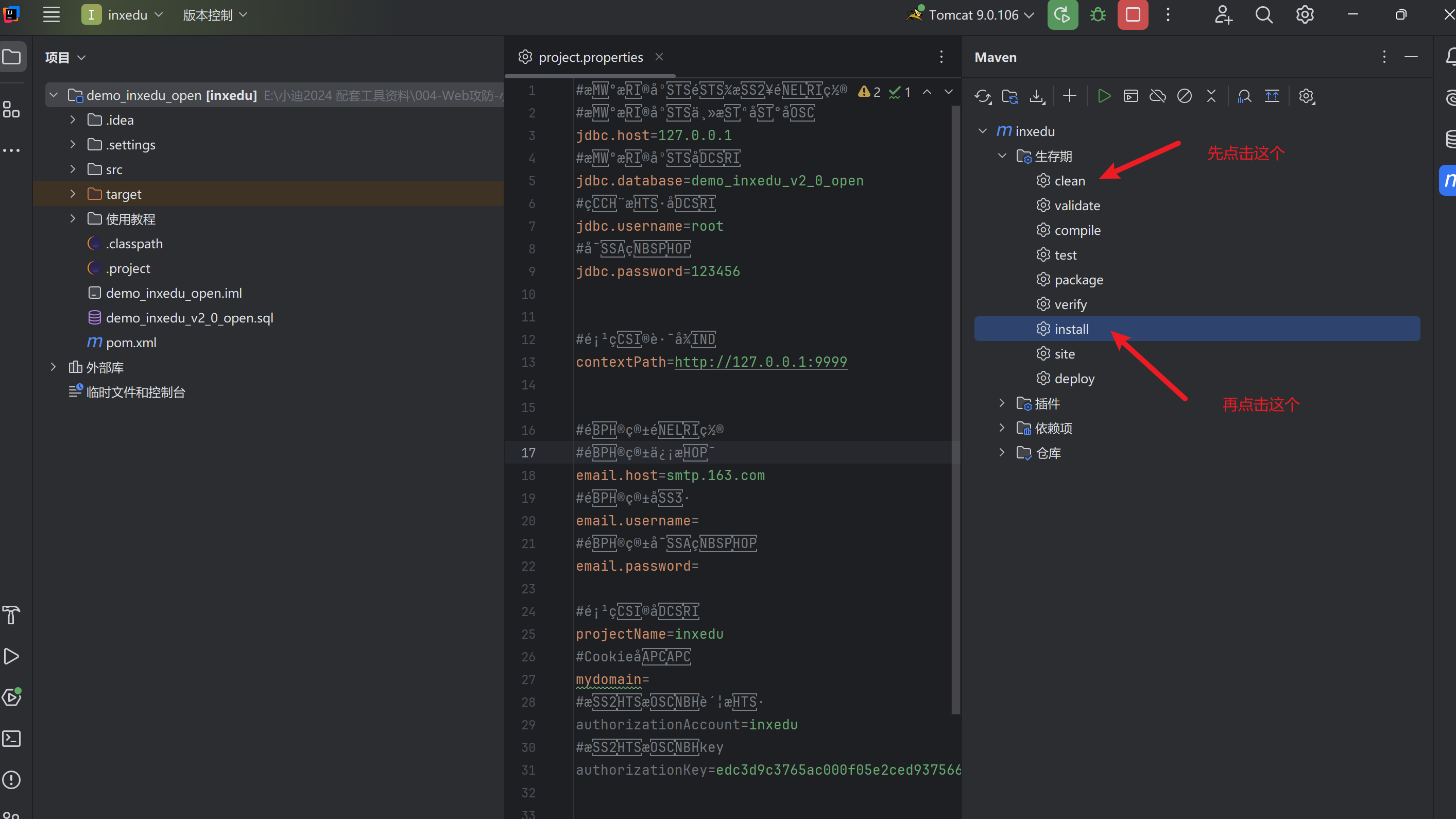Run the clean lifecycle goal

pos(1069,181)
